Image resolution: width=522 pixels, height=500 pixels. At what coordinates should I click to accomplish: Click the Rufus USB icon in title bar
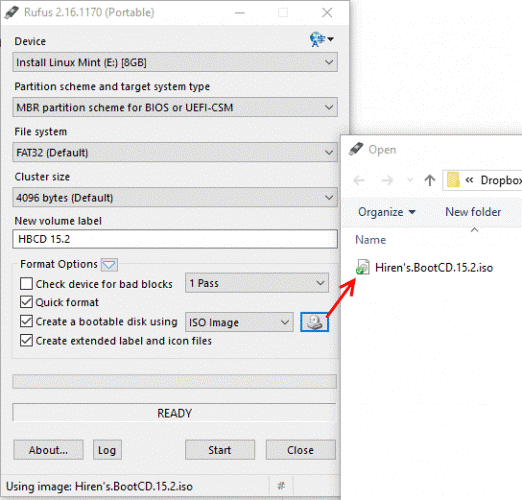(12, 12)
